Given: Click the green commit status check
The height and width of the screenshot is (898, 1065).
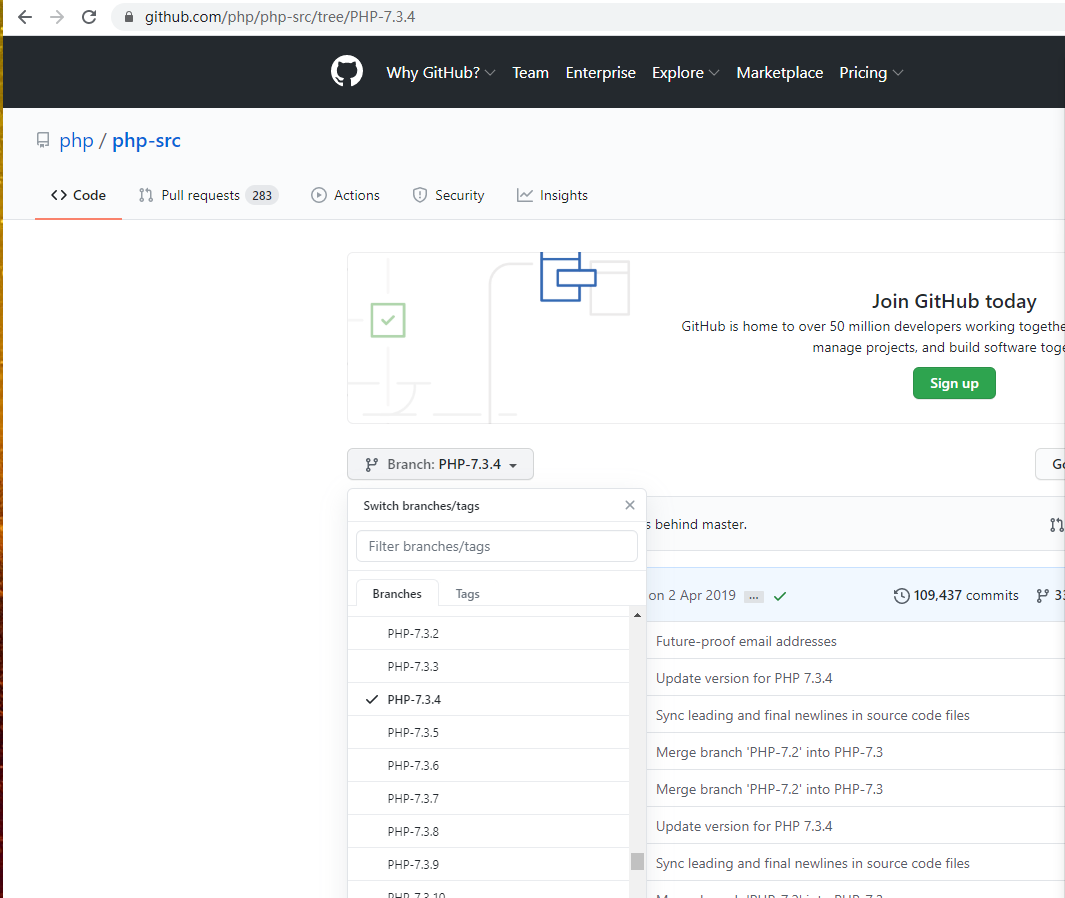Looking at the screenshot, I should click(779, 595).
